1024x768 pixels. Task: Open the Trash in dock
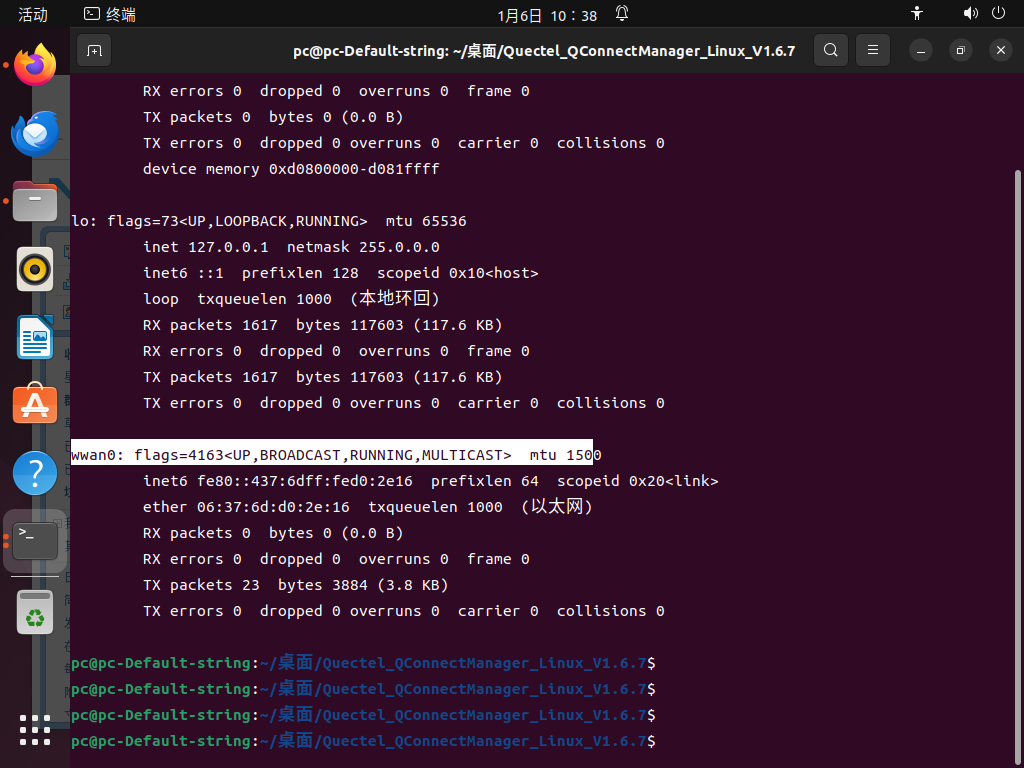(x=35, y=613)
